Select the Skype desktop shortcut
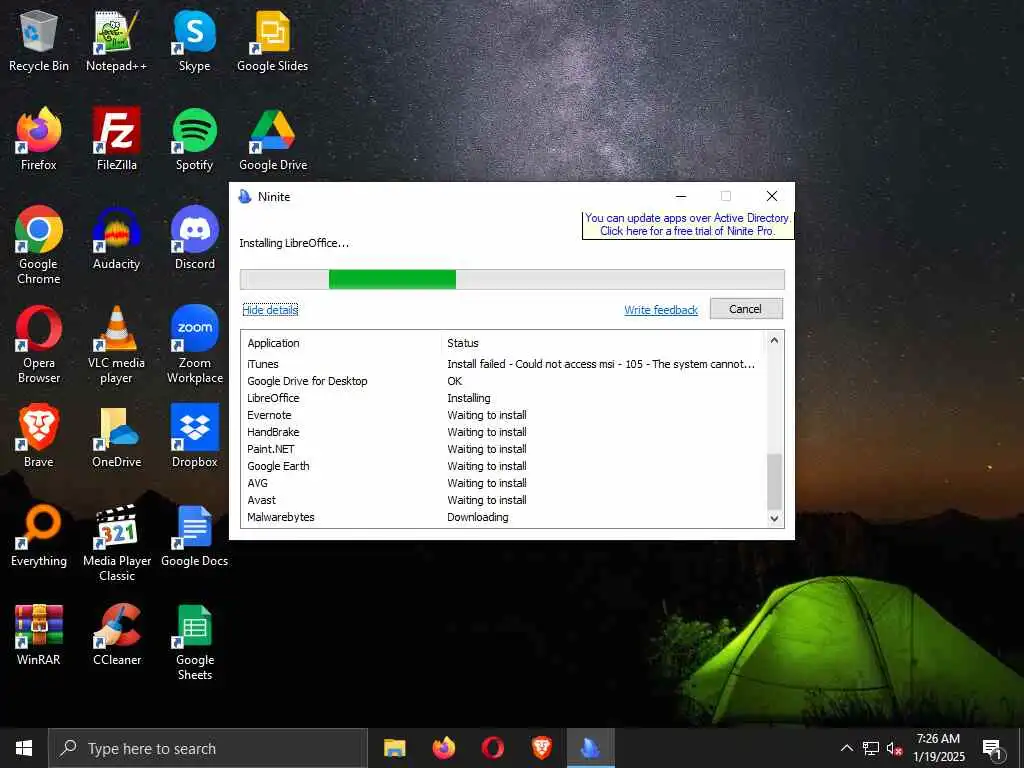This screenshot has width=1024, height=768. [195, 42]
